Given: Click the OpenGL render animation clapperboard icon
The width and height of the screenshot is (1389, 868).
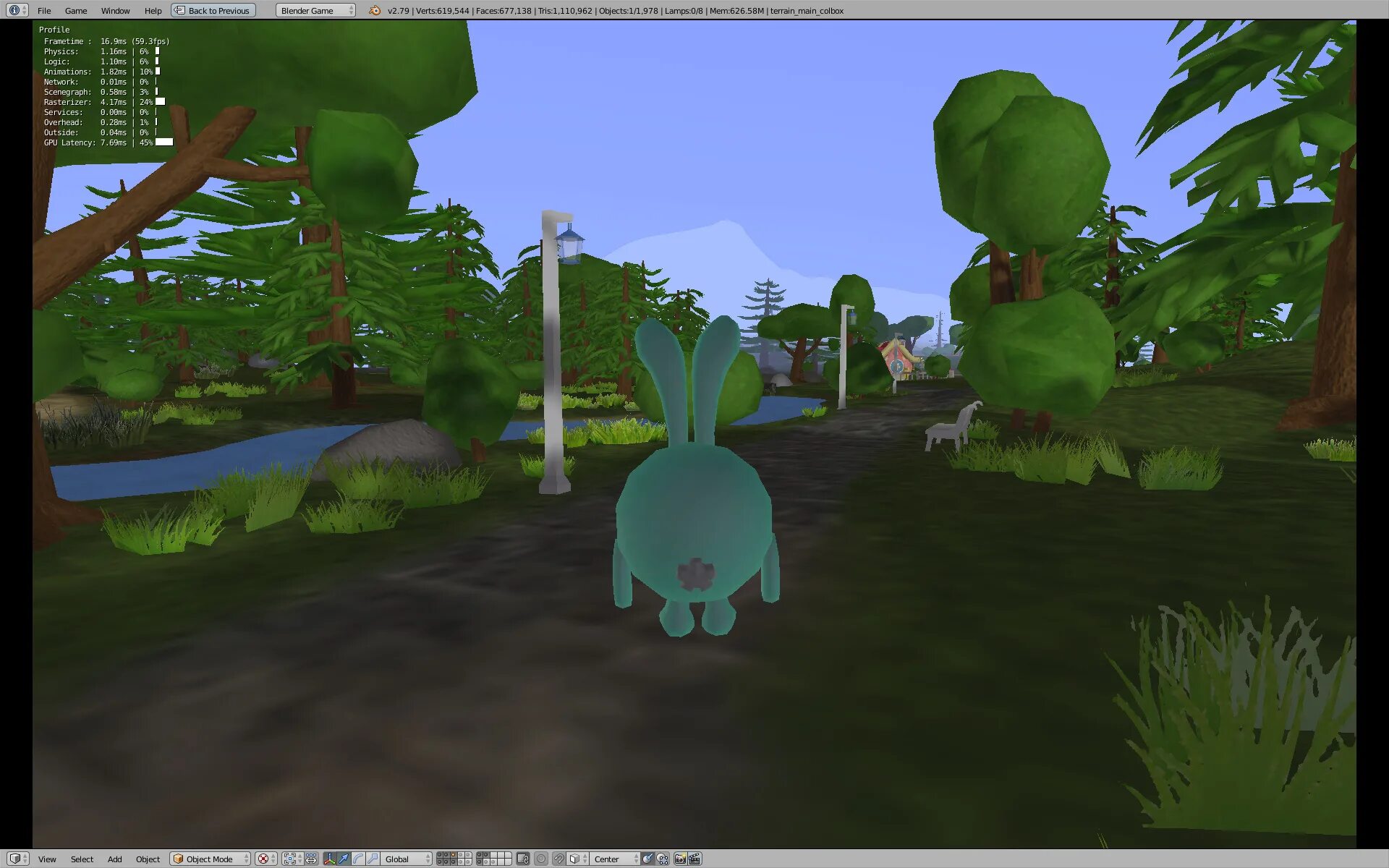Looking at the screenshot, I should tap(694, 859).
